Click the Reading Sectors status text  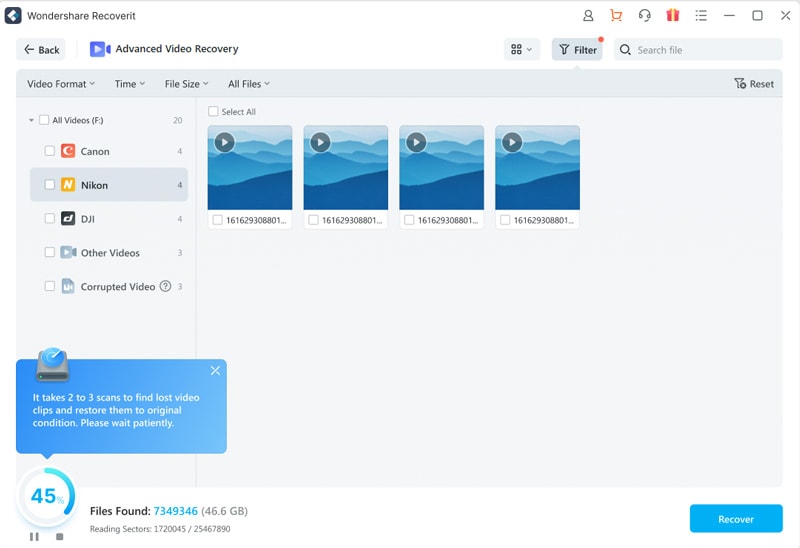click(x=160, y=529)
